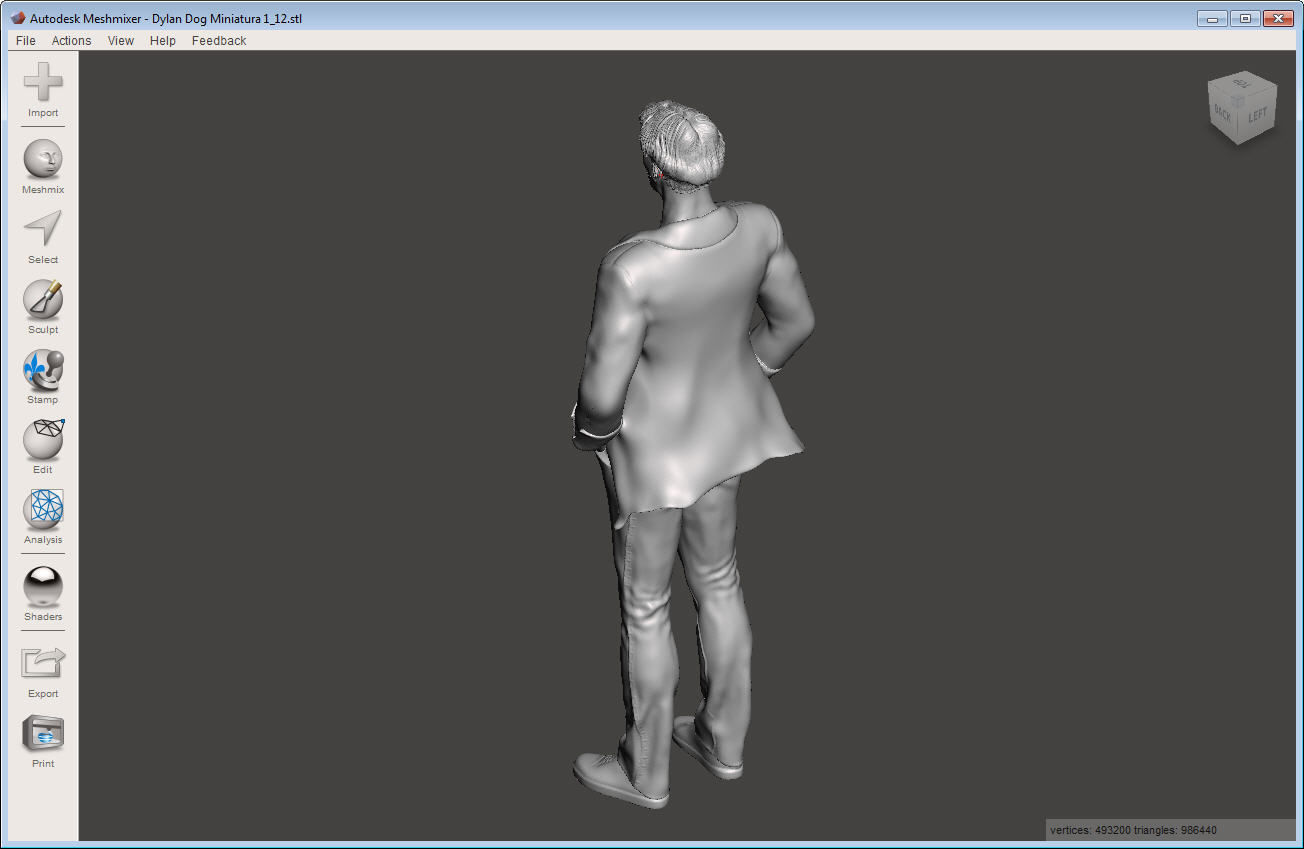
Task: Click the Meshmixer app icon in title bar
Action: (18, 18)
